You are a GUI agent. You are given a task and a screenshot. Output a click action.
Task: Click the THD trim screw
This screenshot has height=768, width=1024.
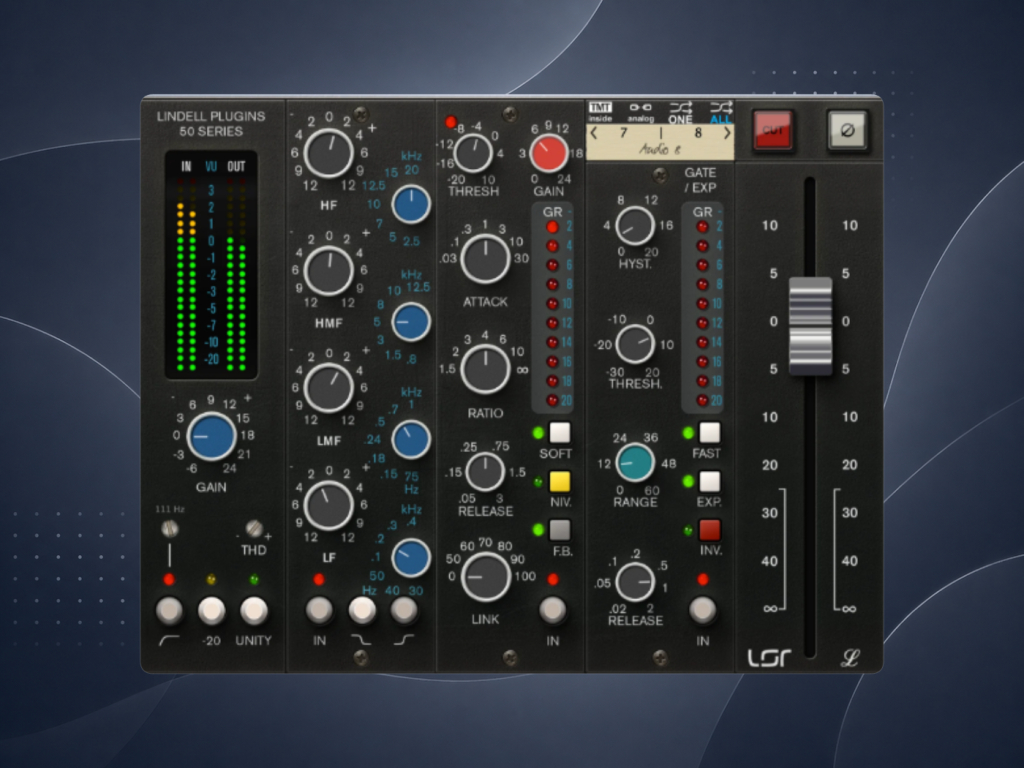(254, 528)
